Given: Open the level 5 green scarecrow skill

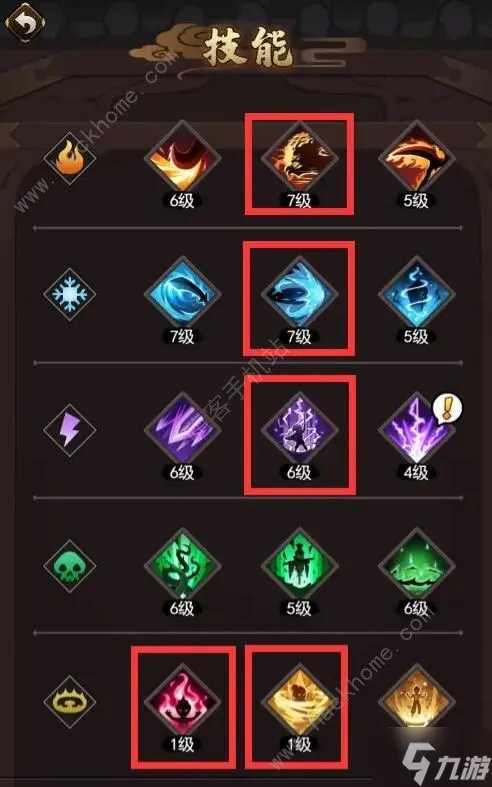Looking at the screenshot, I should pyautogui.click(x=299, y=566).
